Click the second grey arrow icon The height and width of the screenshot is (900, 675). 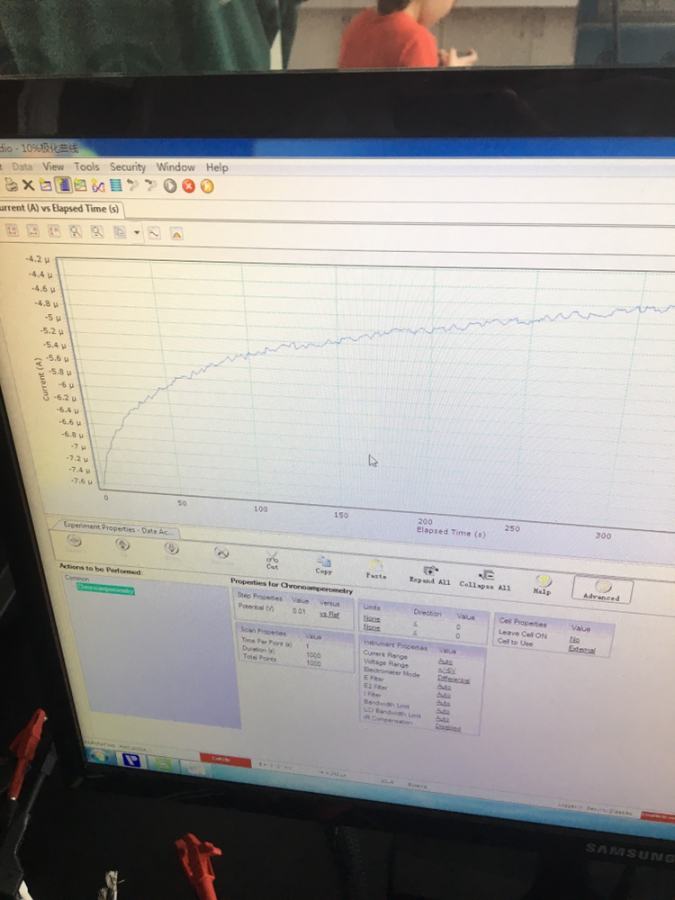click(x=151, y=185)
